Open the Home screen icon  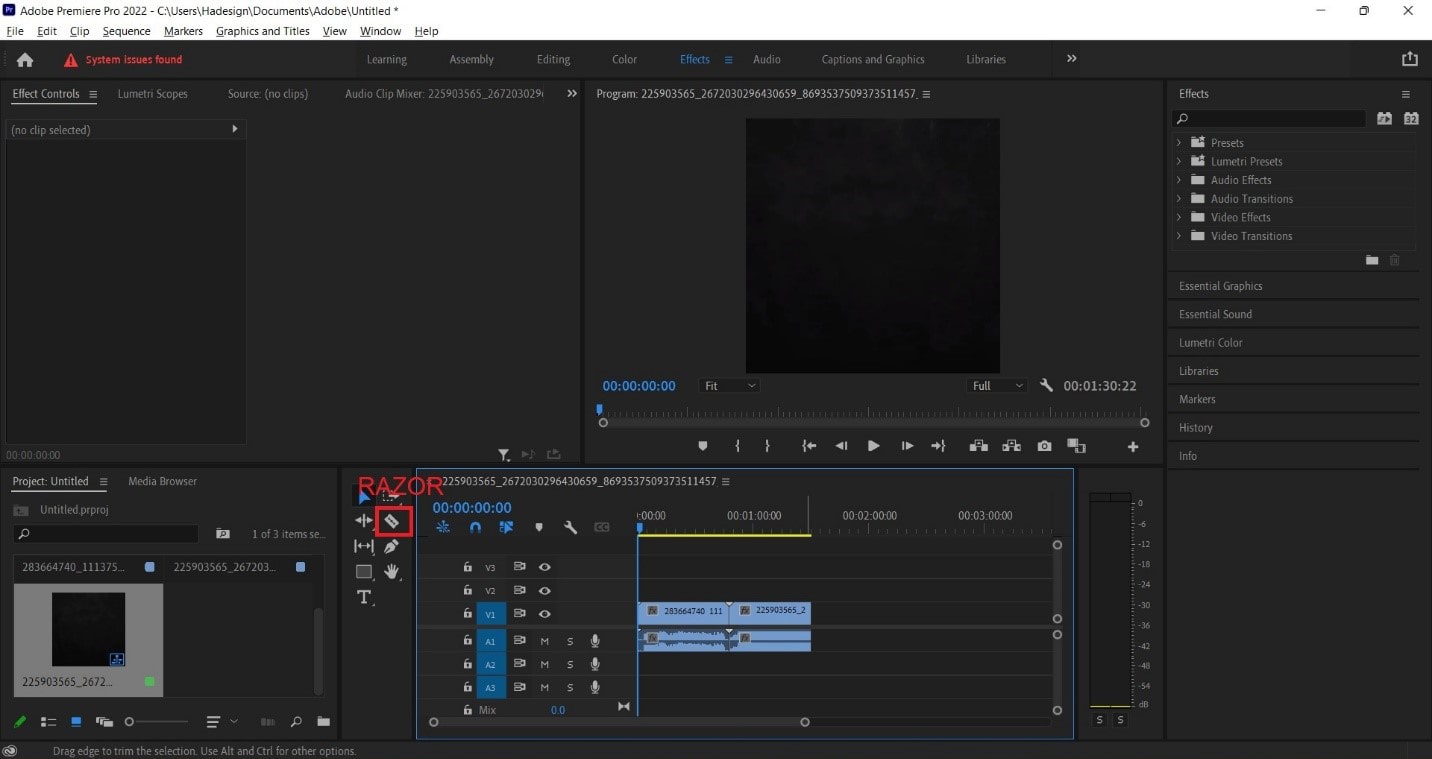coord(25,60)
